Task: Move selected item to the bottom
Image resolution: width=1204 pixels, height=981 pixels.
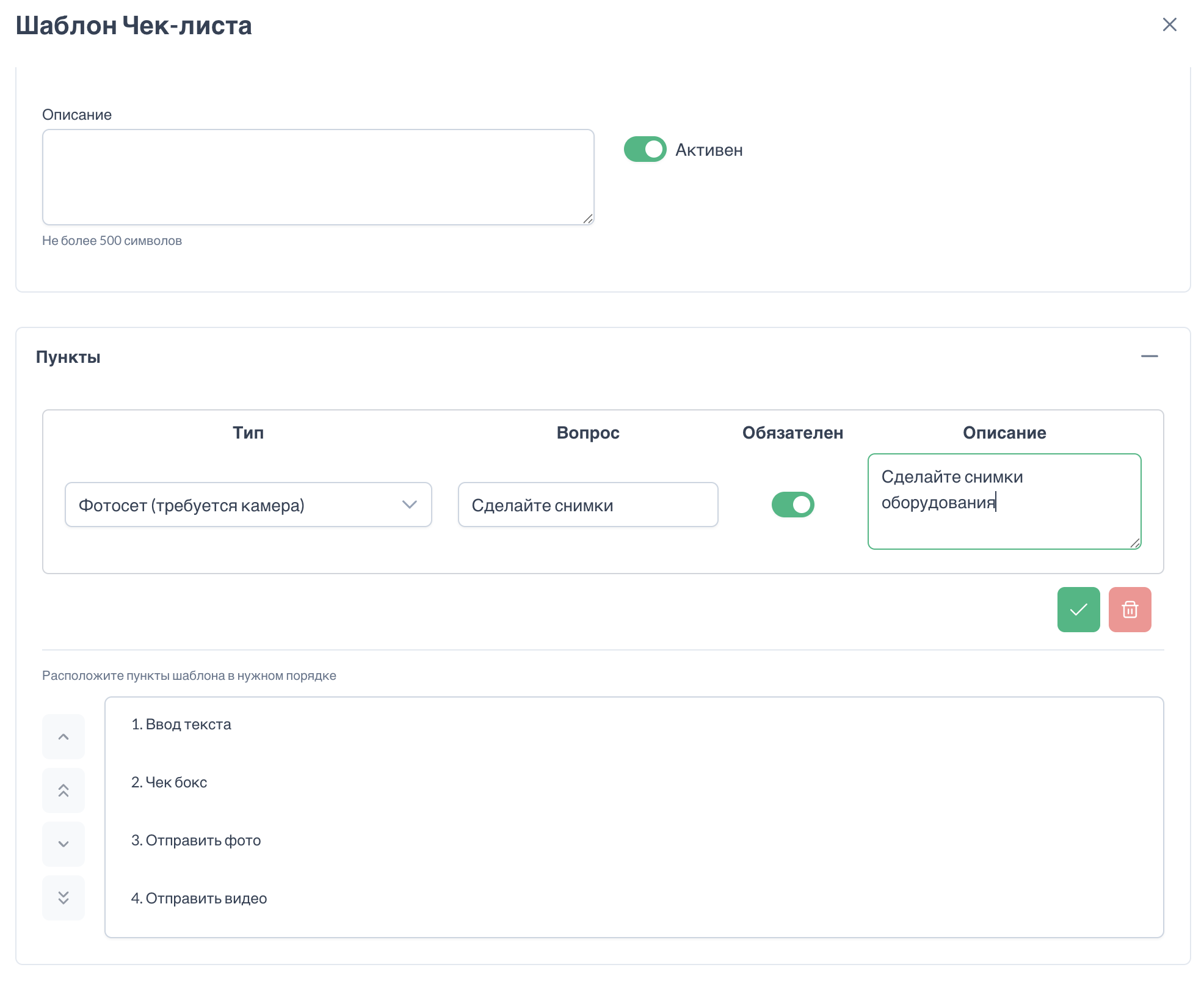Action: 63,898
